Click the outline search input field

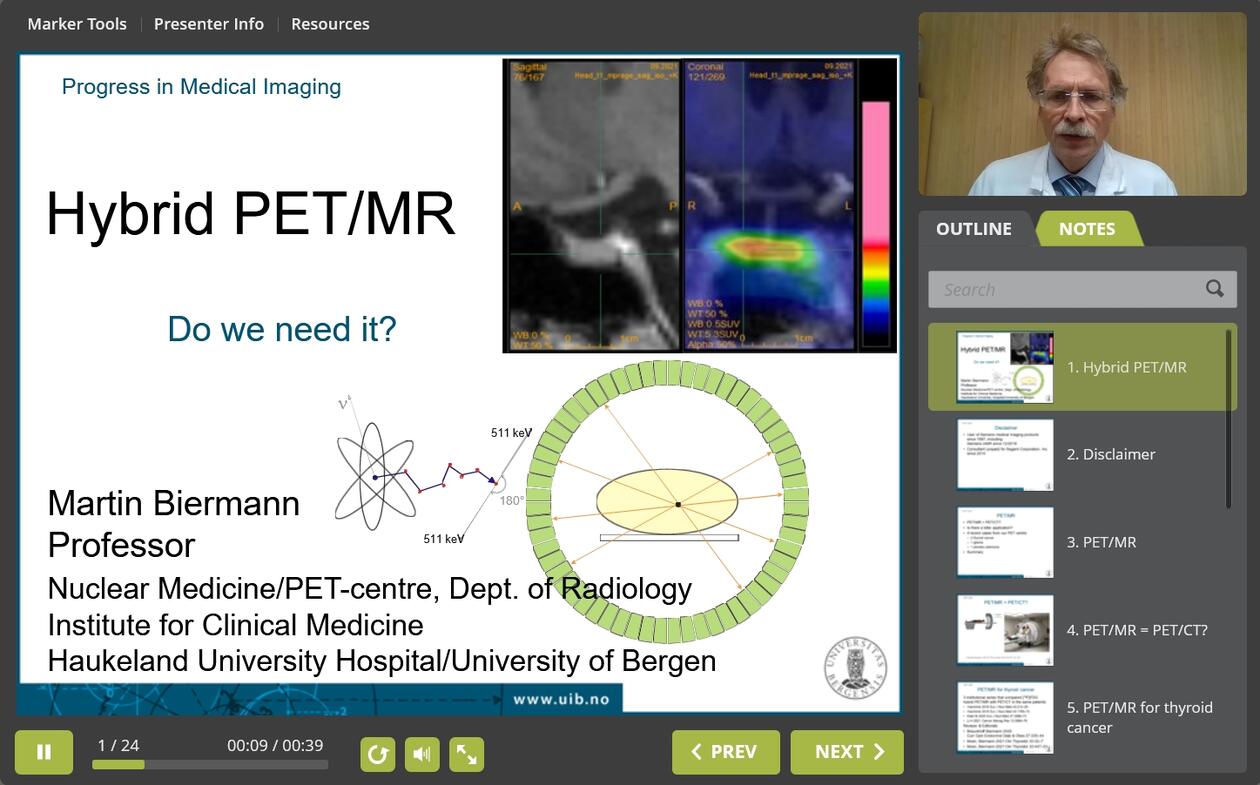tap(1065, 289)
